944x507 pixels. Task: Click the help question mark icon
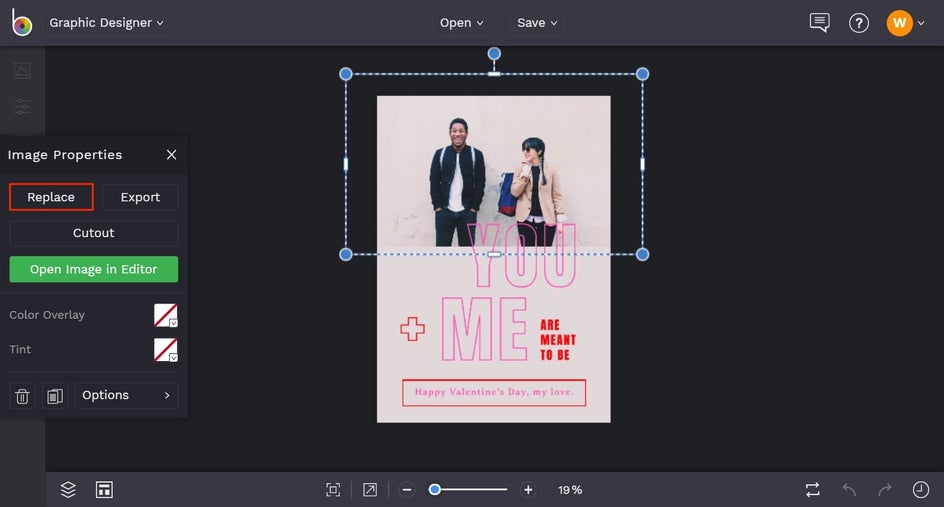click(859, 23)
